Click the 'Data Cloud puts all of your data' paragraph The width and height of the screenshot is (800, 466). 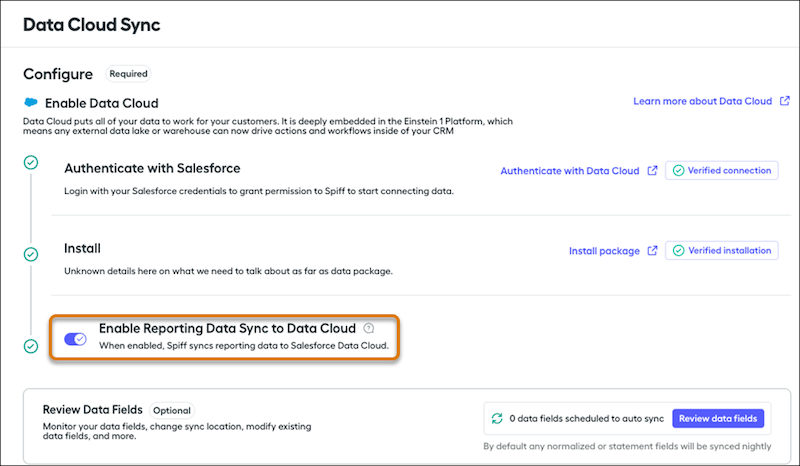pos(268,126)
